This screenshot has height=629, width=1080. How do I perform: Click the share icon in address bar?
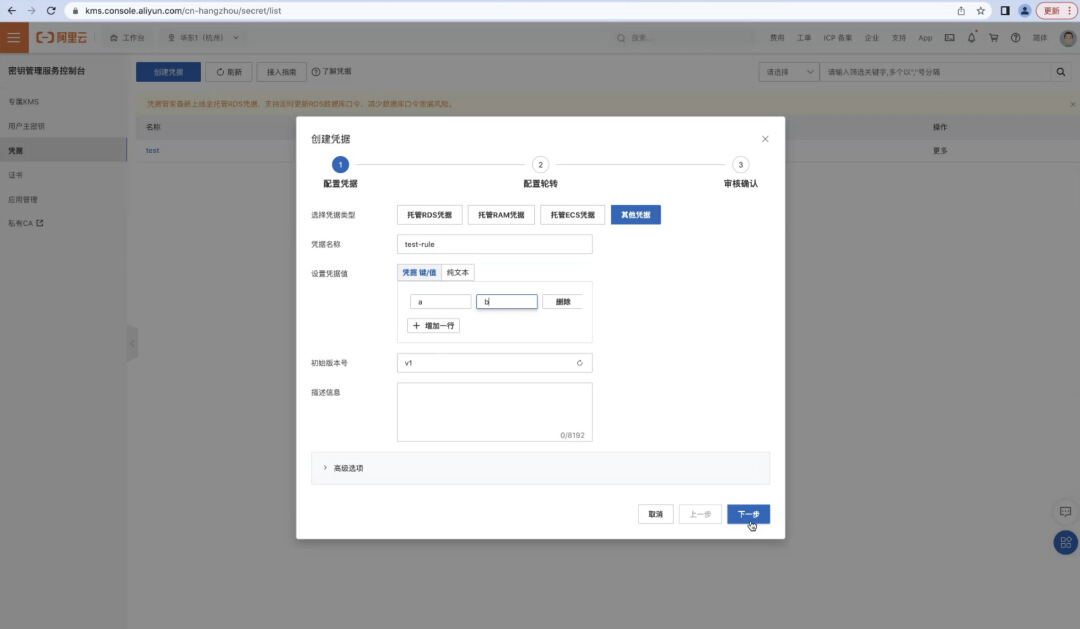pos(961,10)
